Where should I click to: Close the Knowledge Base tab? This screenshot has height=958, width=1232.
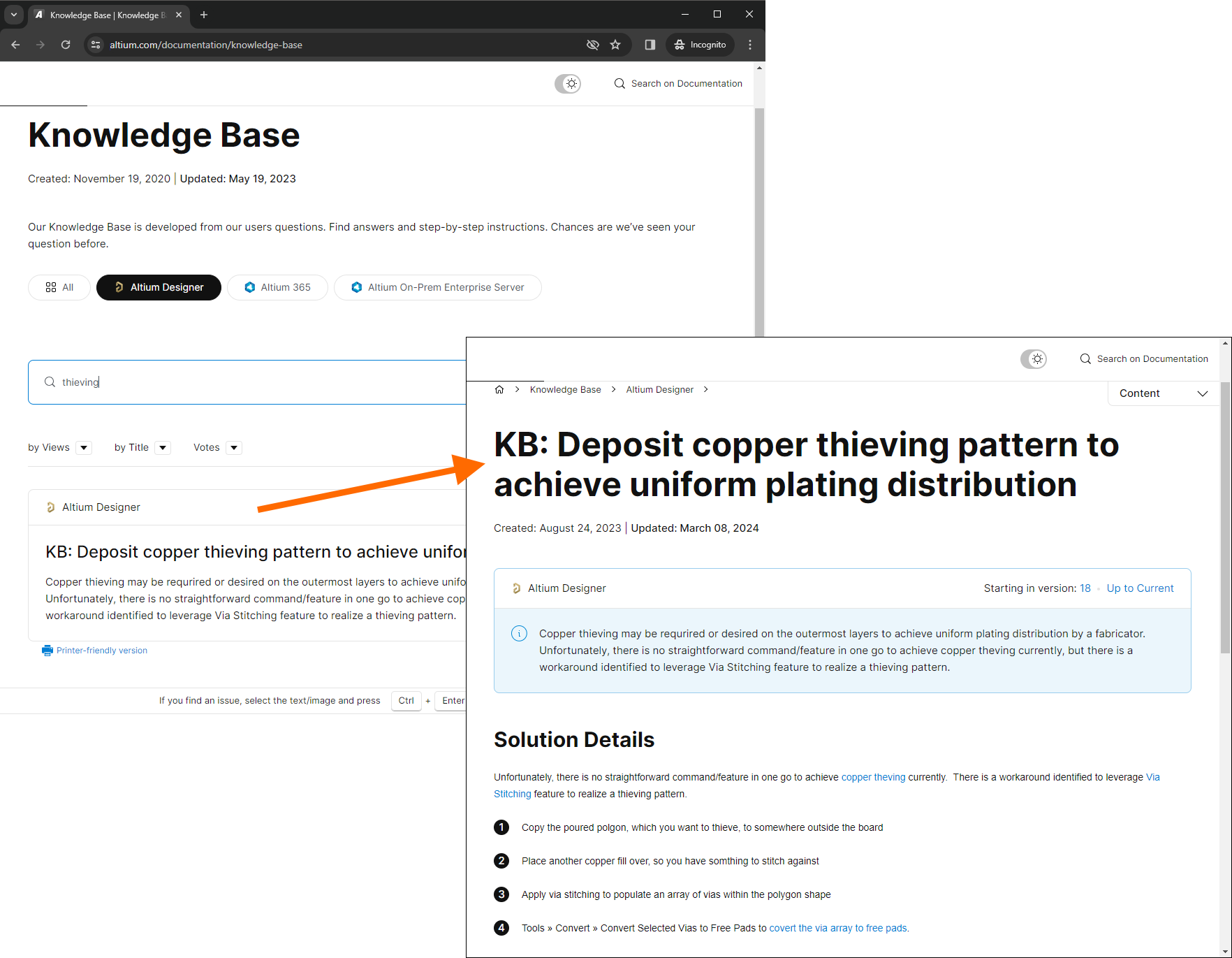point(179,15)
